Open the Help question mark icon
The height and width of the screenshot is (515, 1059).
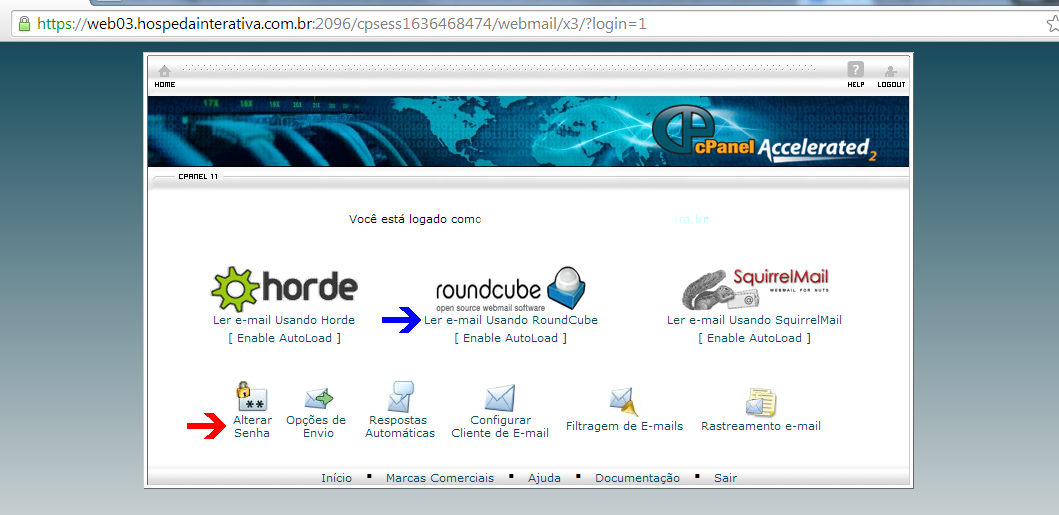tap(855, 70)
